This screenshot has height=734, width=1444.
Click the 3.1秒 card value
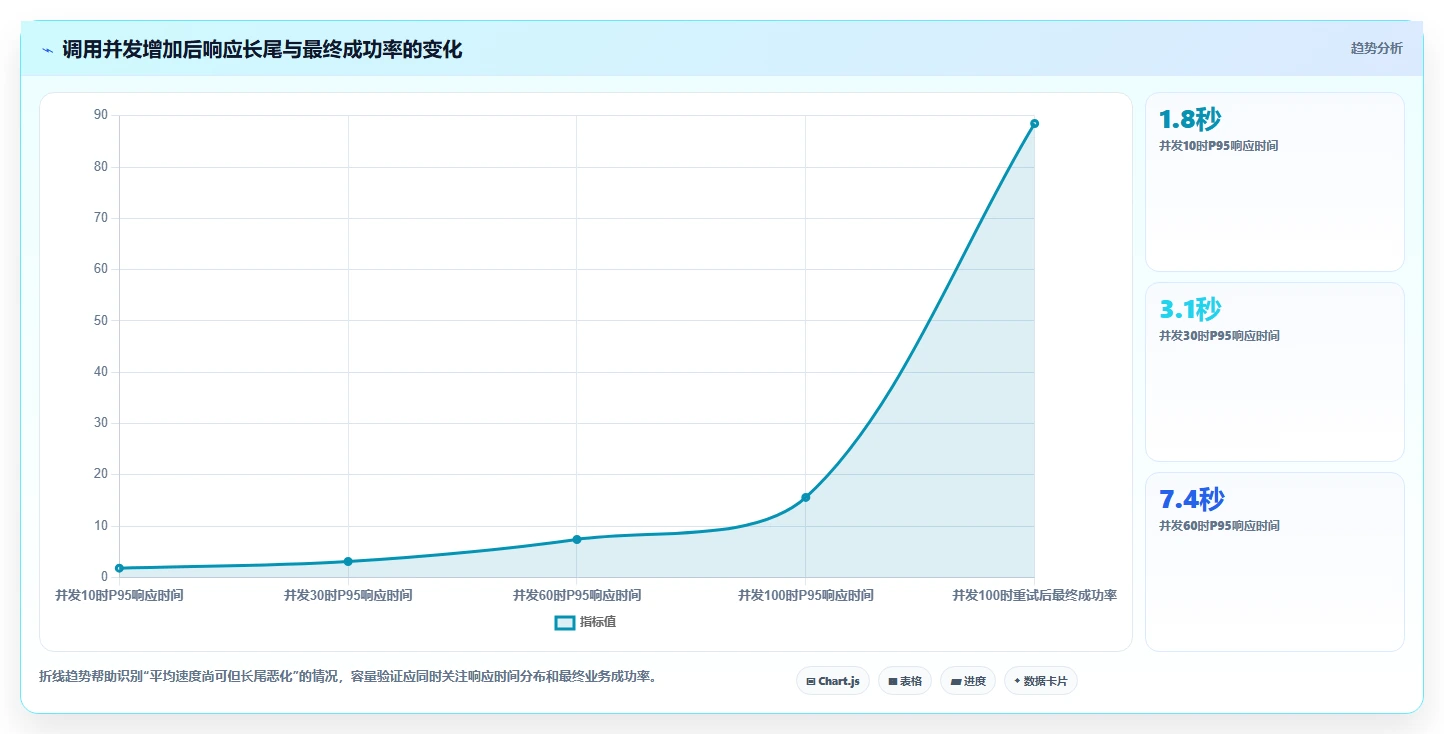coord(1190,309)
